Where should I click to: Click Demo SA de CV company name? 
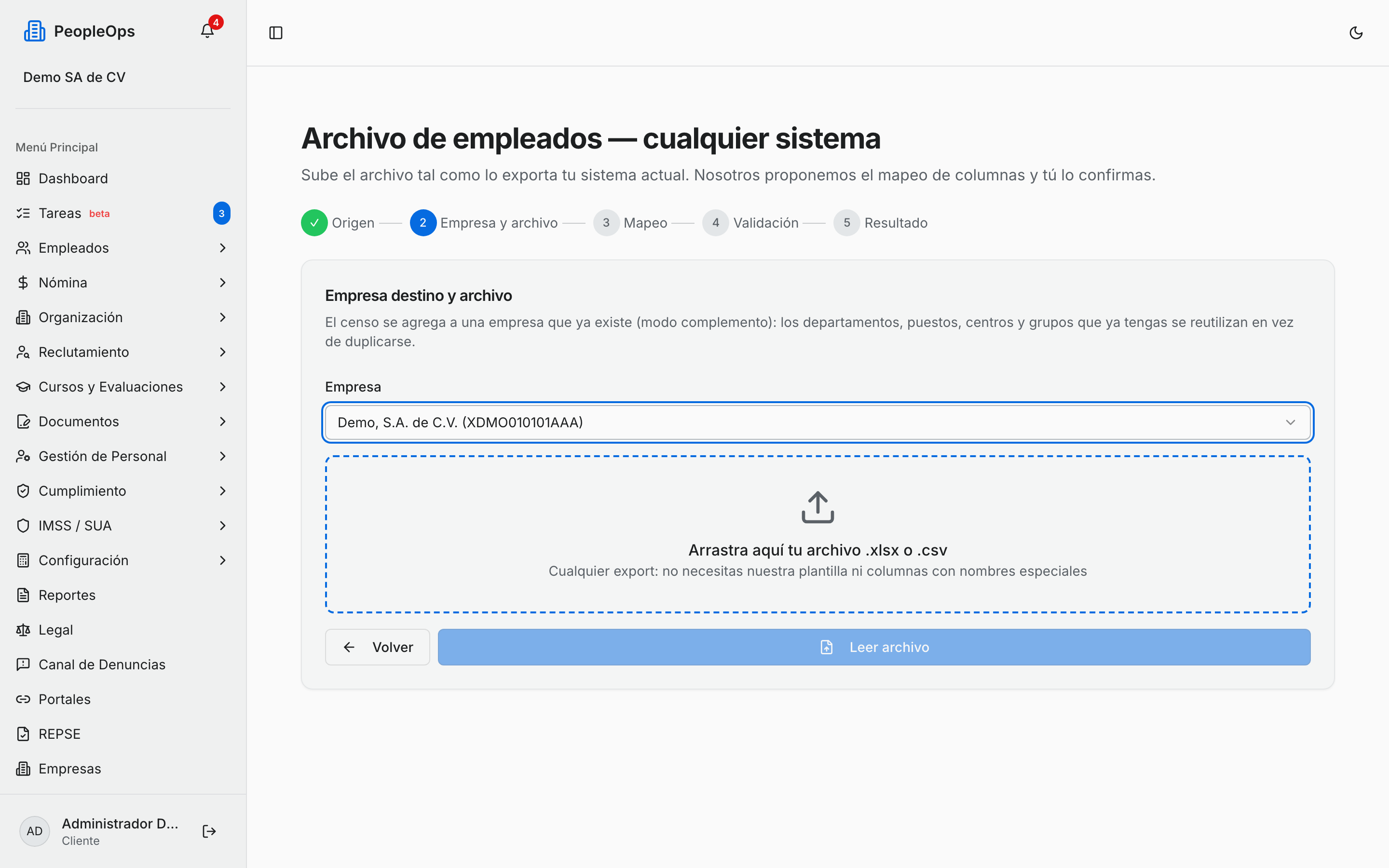(x=74, y=77)
